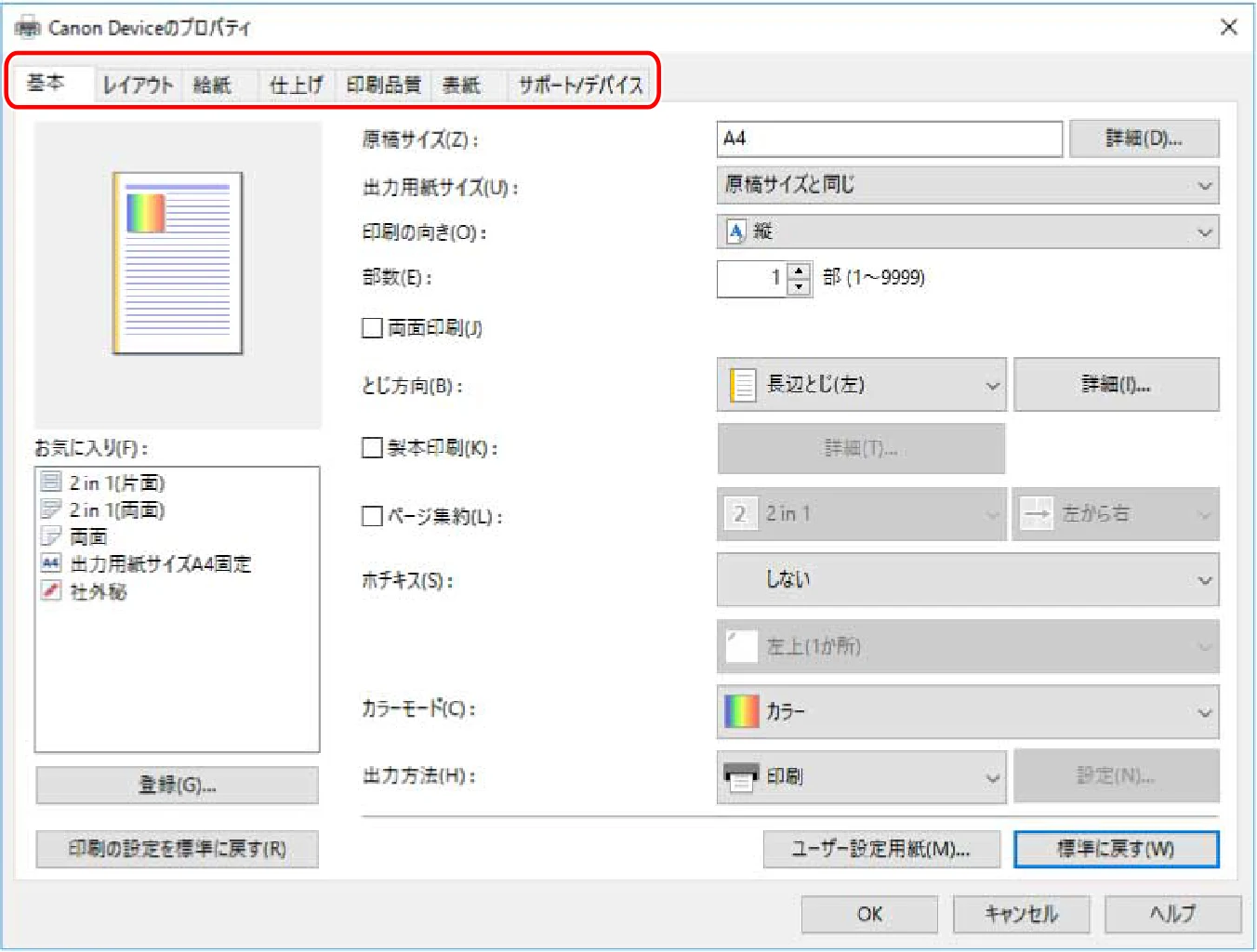Switch to the レイアウト tab
The image size is (1257, 952).
click(138, 85)
